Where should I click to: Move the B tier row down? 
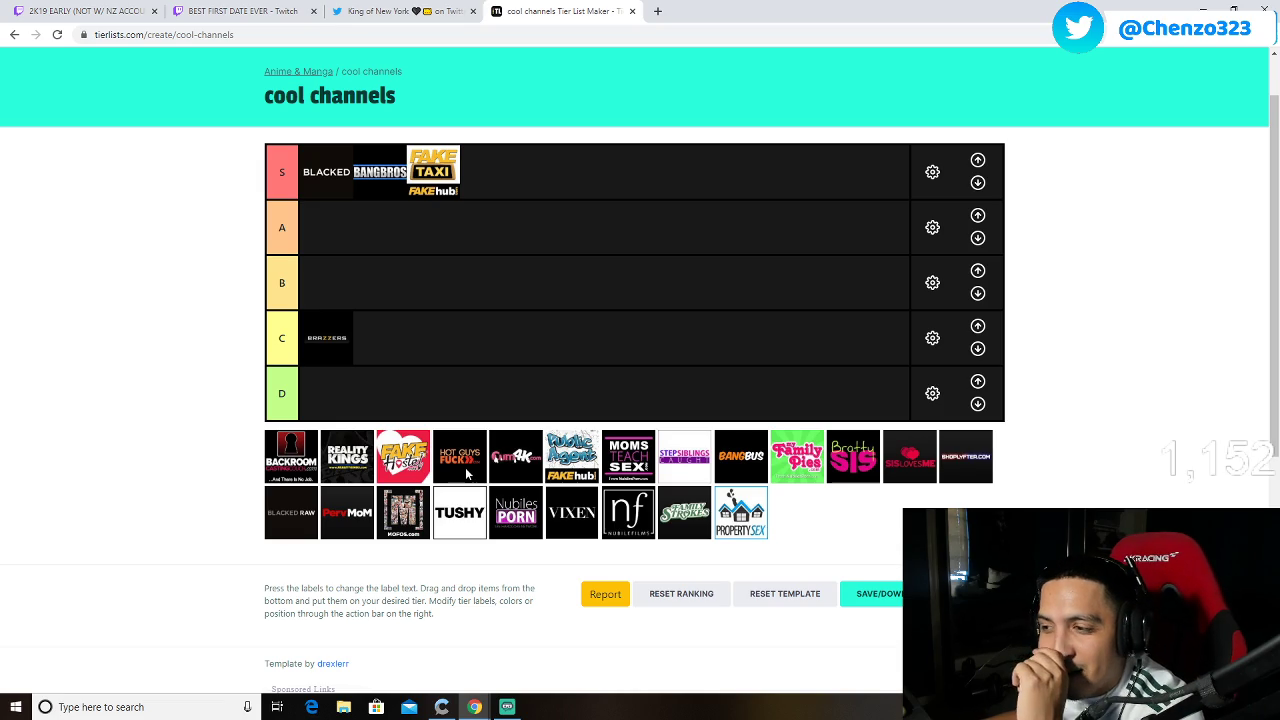click(978, 294)
